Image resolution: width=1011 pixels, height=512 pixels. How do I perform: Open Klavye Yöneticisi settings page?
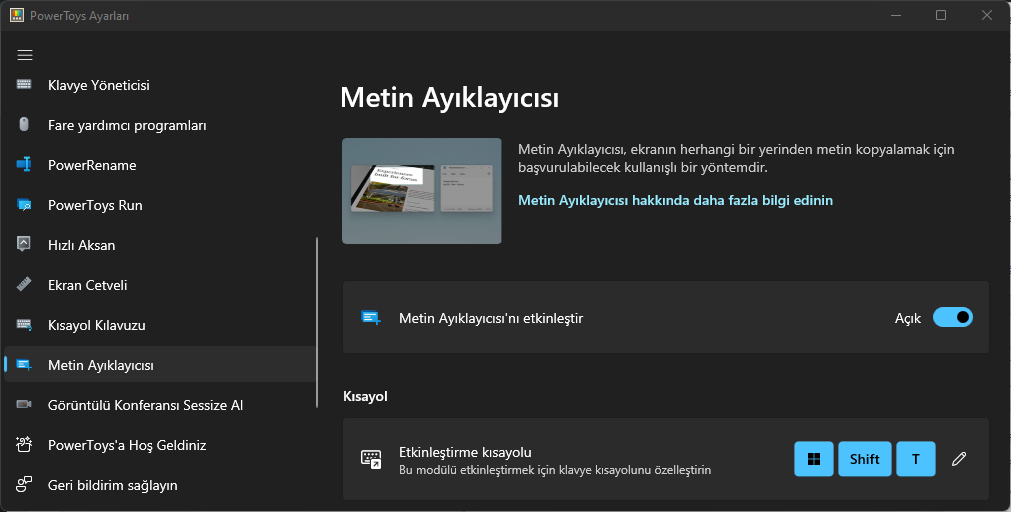[160, 85]
